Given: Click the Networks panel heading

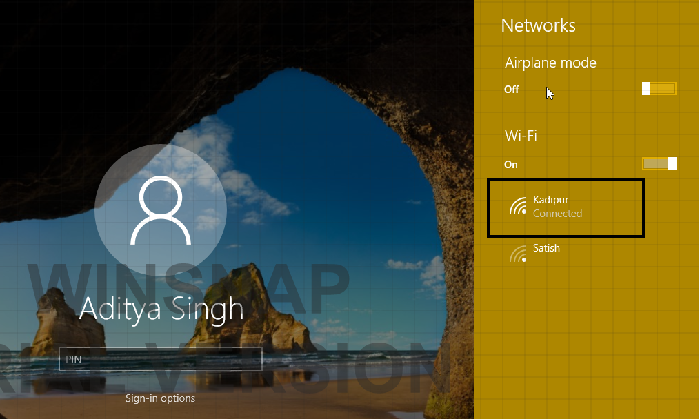Looking at the screenshot, I should pos(538,26).
